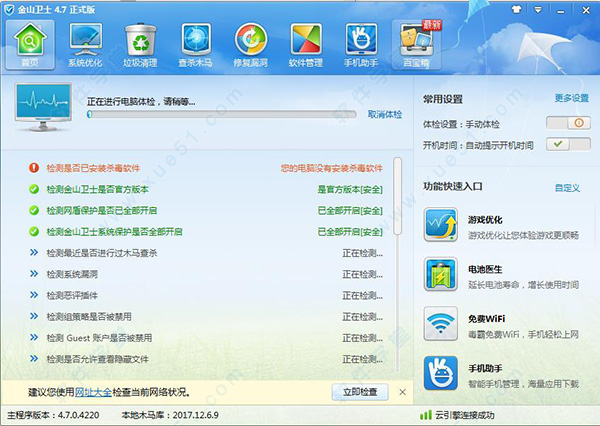Click 您的电脑没有安装杀毒软件 warning text
600x426 pixels.
331,168
